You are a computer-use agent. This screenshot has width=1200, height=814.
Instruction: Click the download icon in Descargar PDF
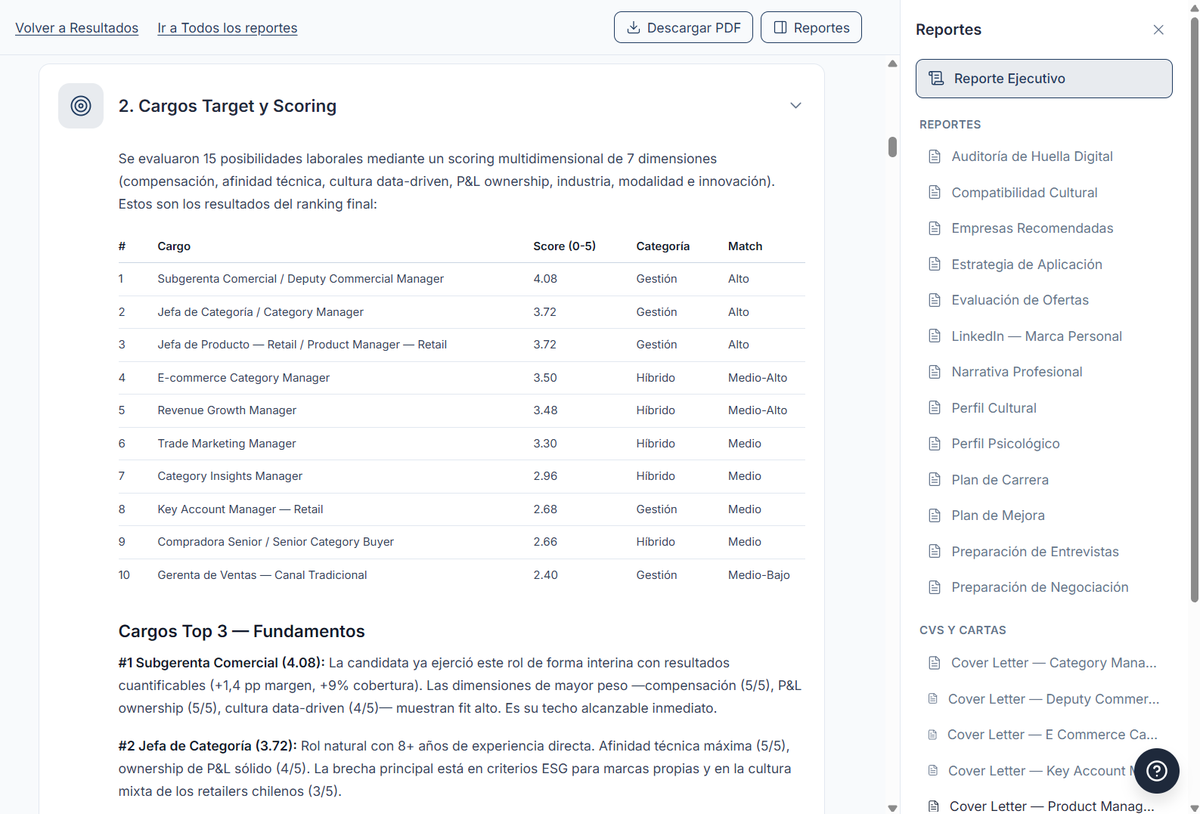click(633, 28)
